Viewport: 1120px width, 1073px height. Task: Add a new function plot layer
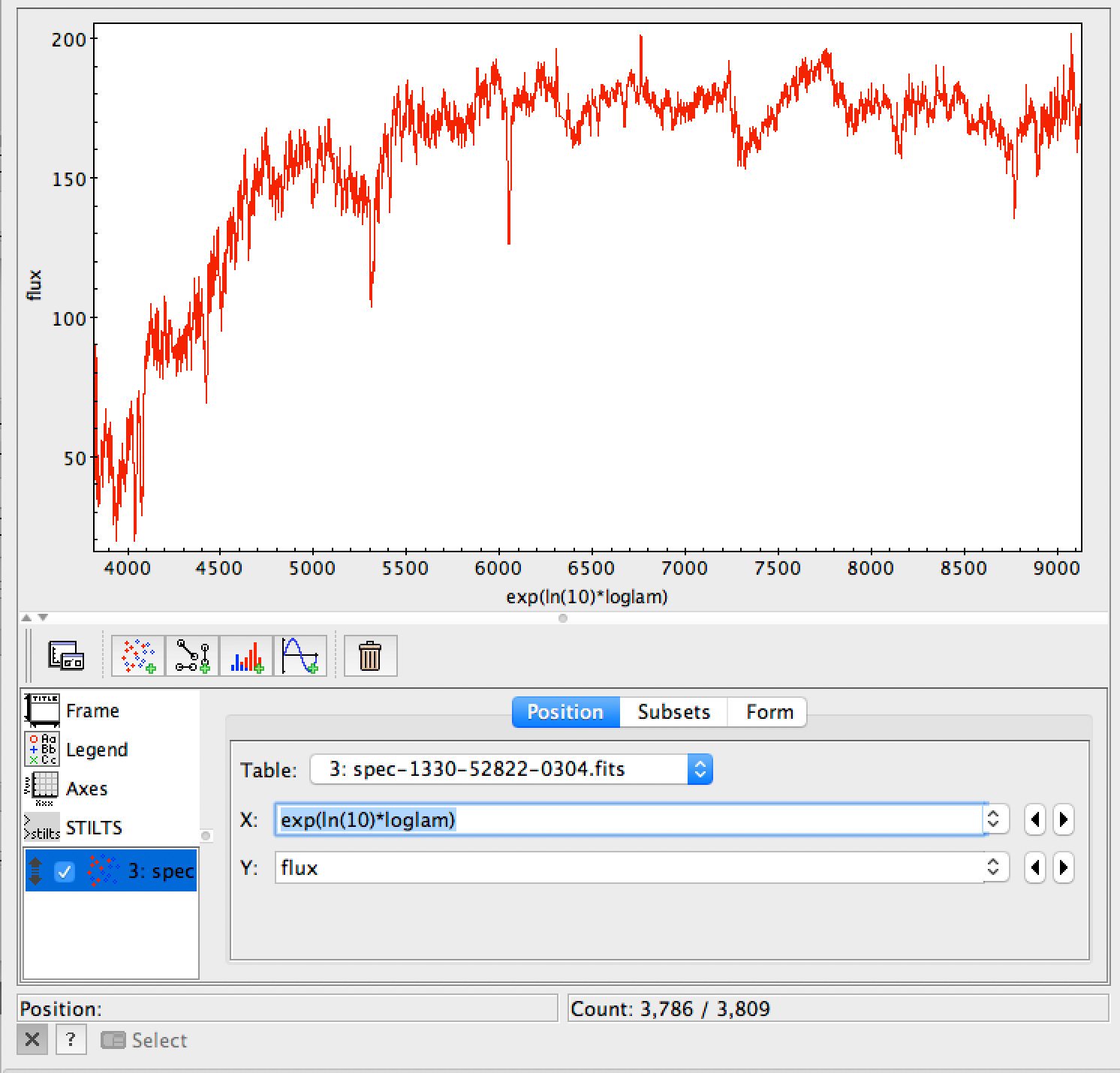300,656
